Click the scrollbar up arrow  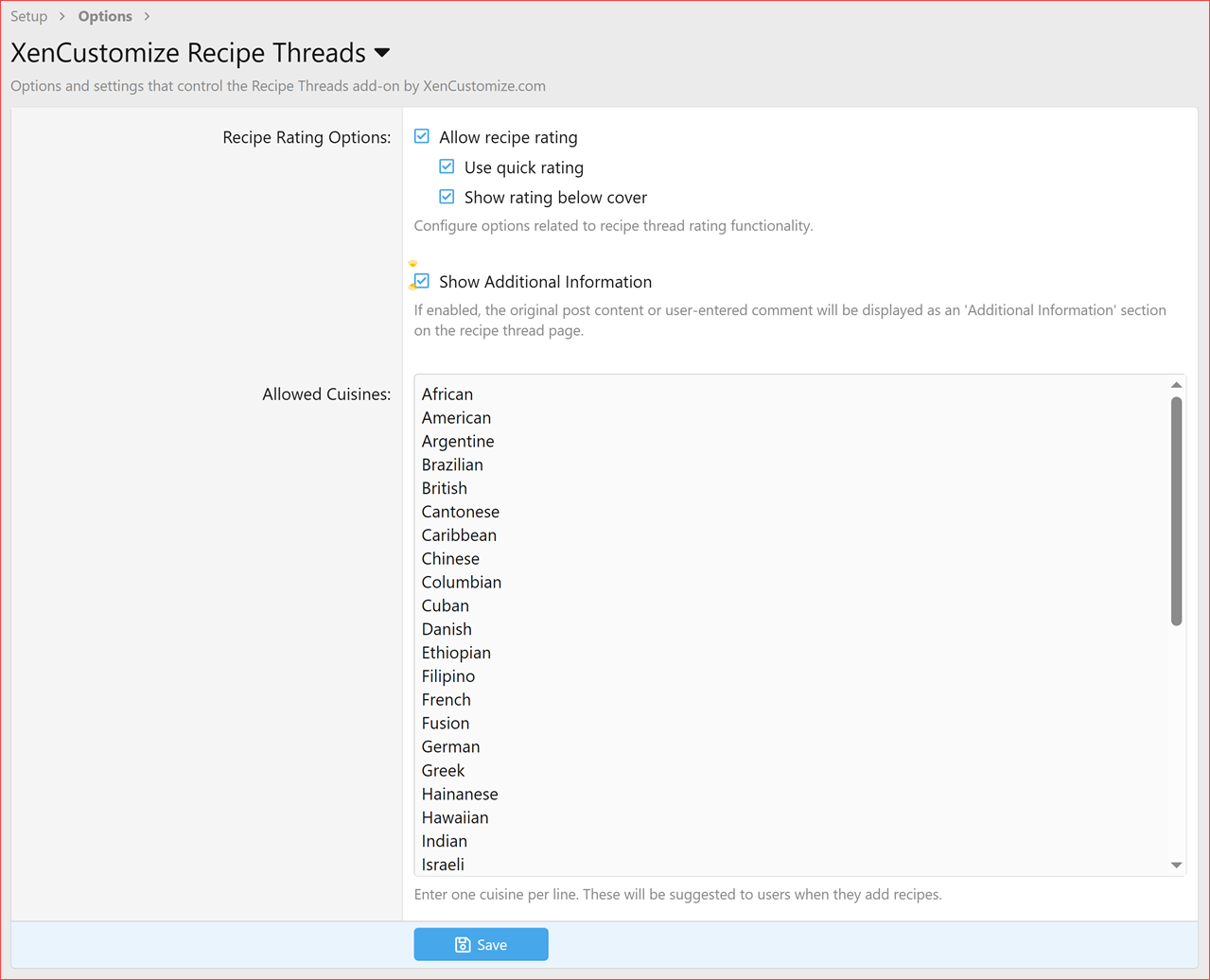pos(1176,383)
